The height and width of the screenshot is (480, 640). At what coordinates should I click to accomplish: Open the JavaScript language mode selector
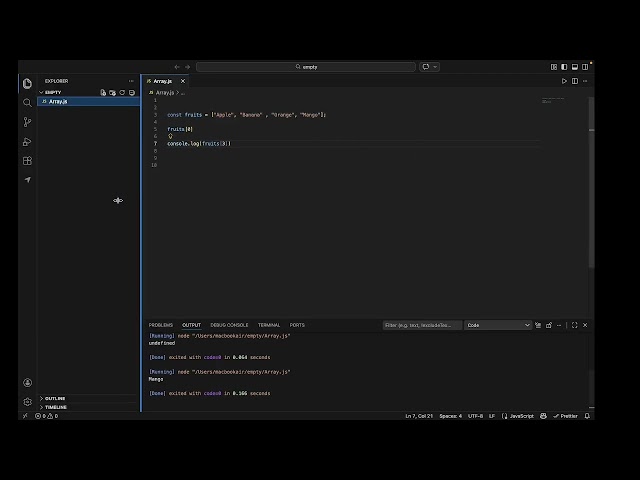[521, 416]
